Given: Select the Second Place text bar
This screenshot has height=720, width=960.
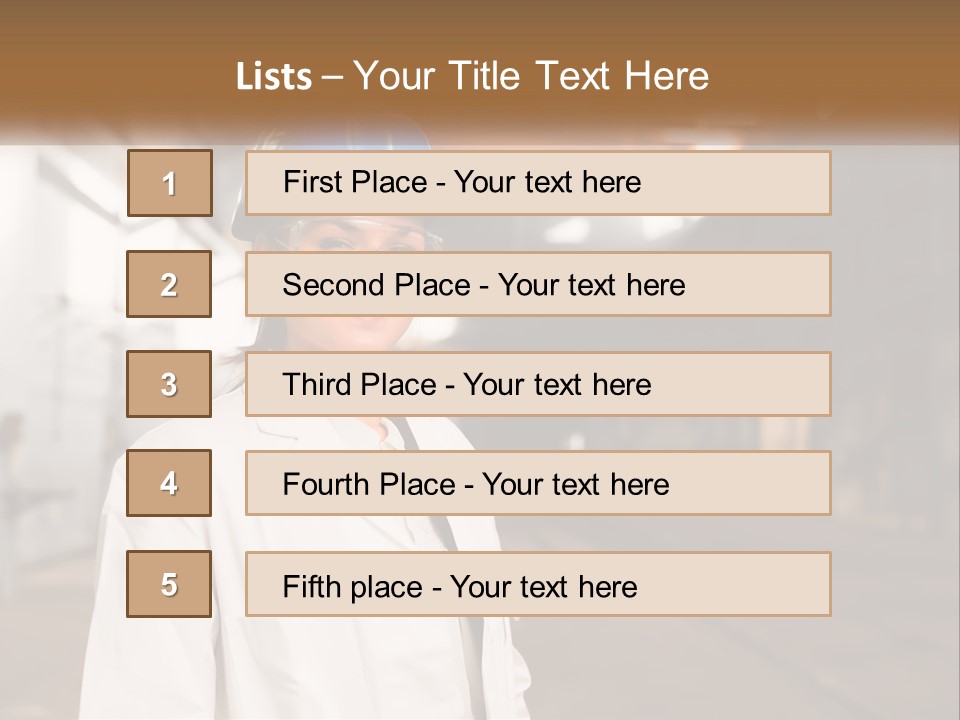Looking at the screenshot, I should (x=538, y=284).
